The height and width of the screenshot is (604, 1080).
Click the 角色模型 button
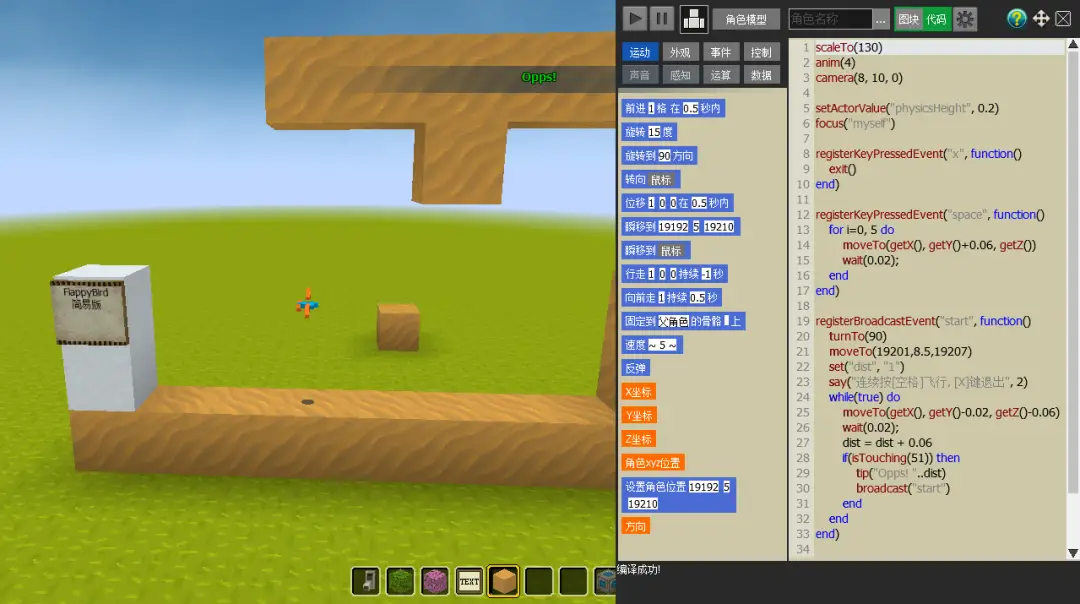click(745, 19)
